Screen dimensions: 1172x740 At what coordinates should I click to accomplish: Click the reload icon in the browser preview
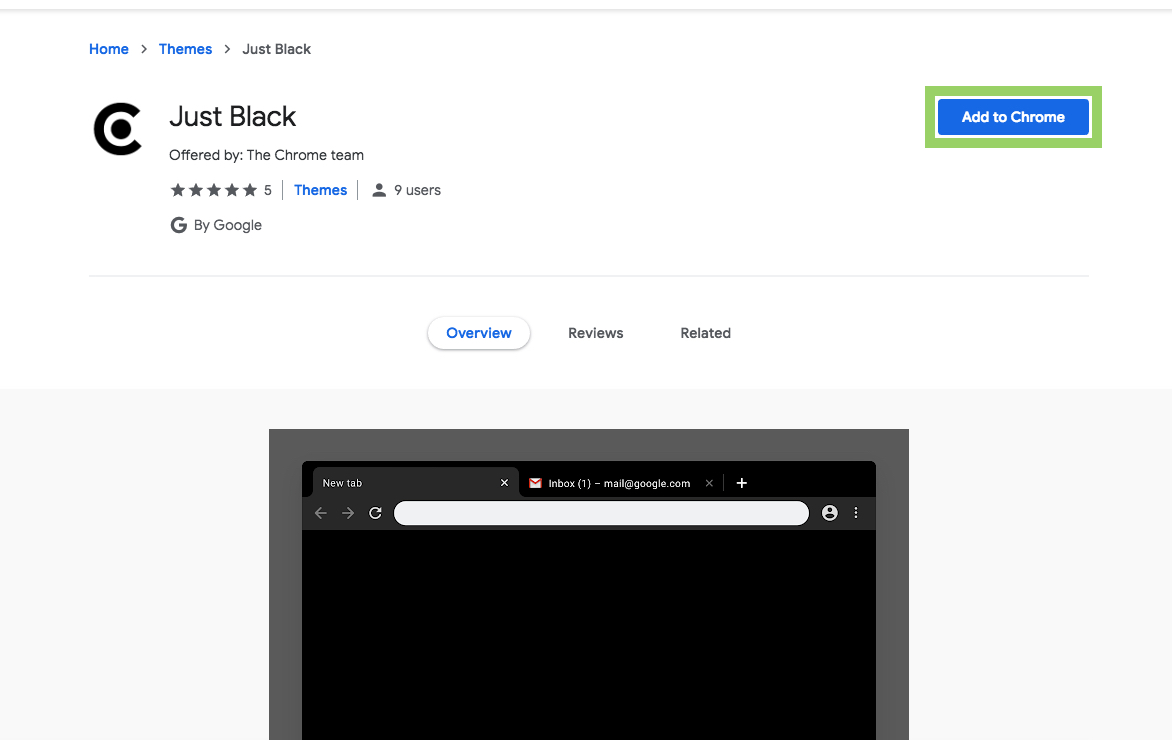375,512
